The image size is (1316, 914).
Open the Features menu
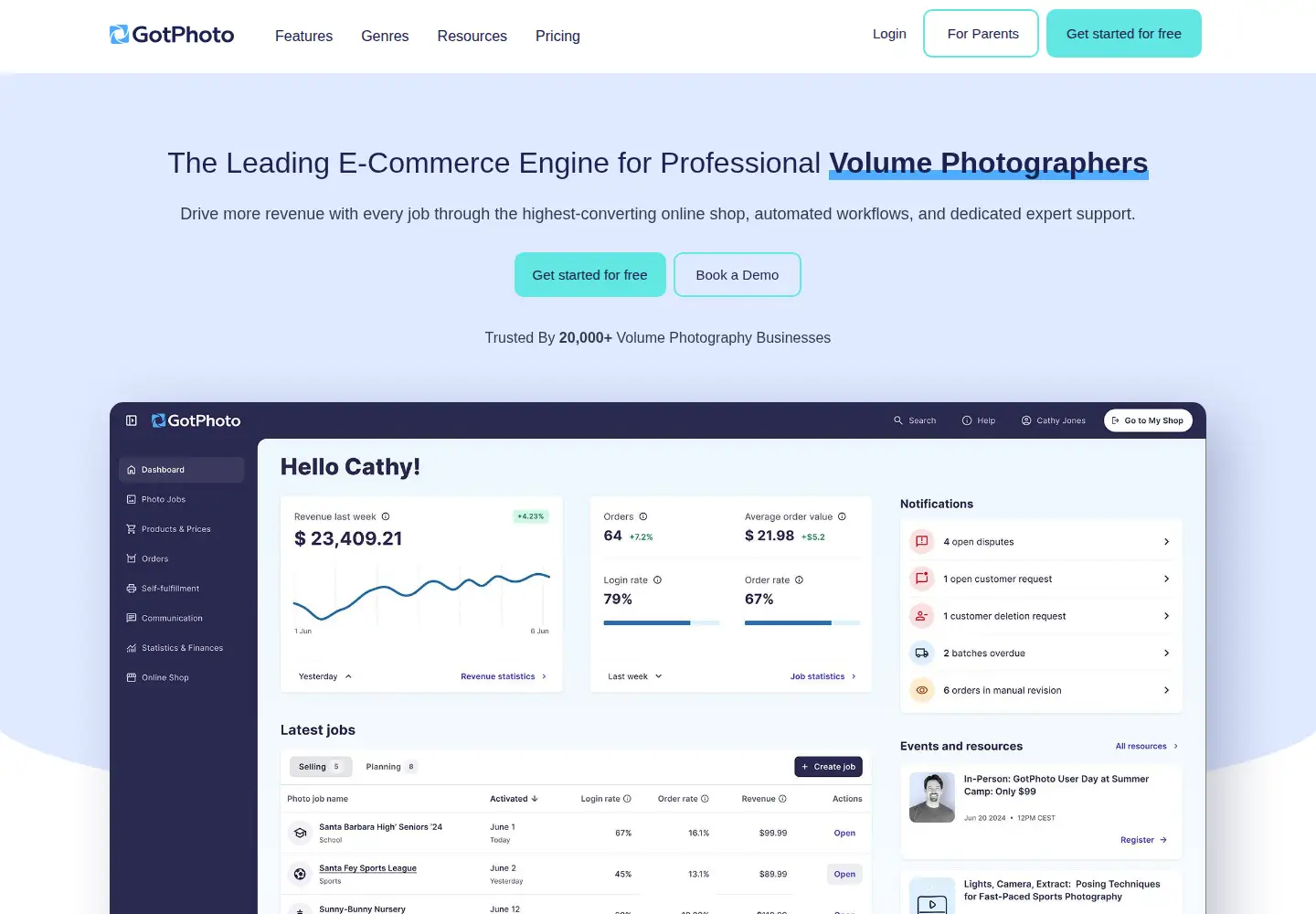pos(303,36)
